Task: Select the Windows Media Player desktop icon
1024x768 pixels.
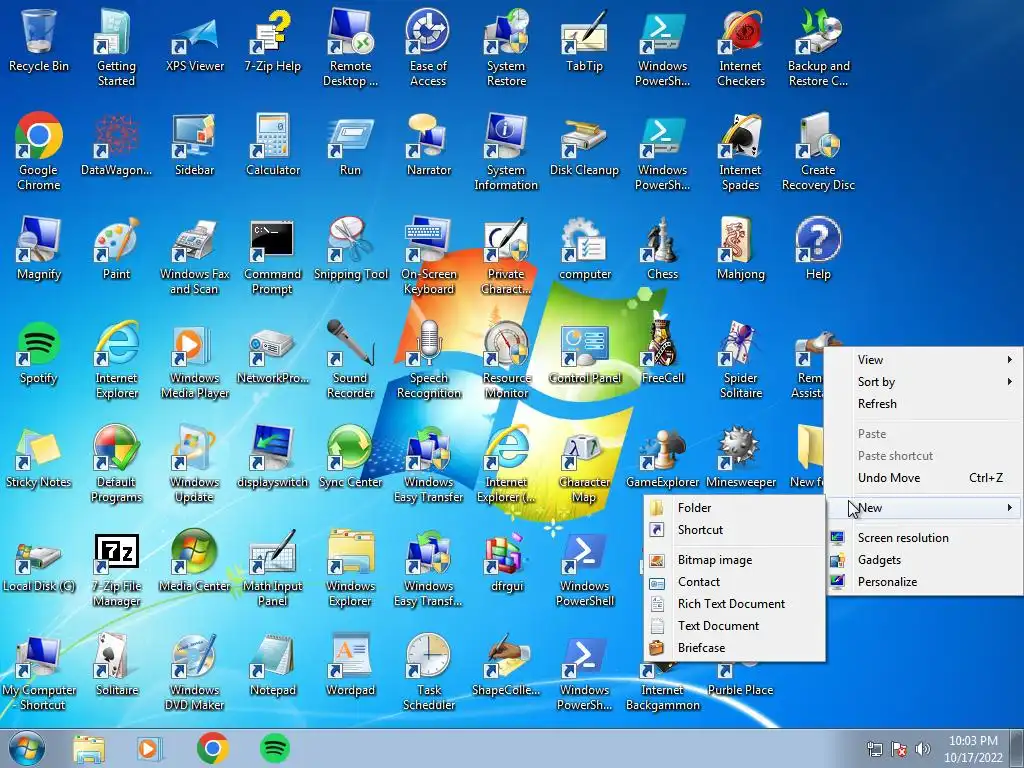Action: (x=195, y=360)
